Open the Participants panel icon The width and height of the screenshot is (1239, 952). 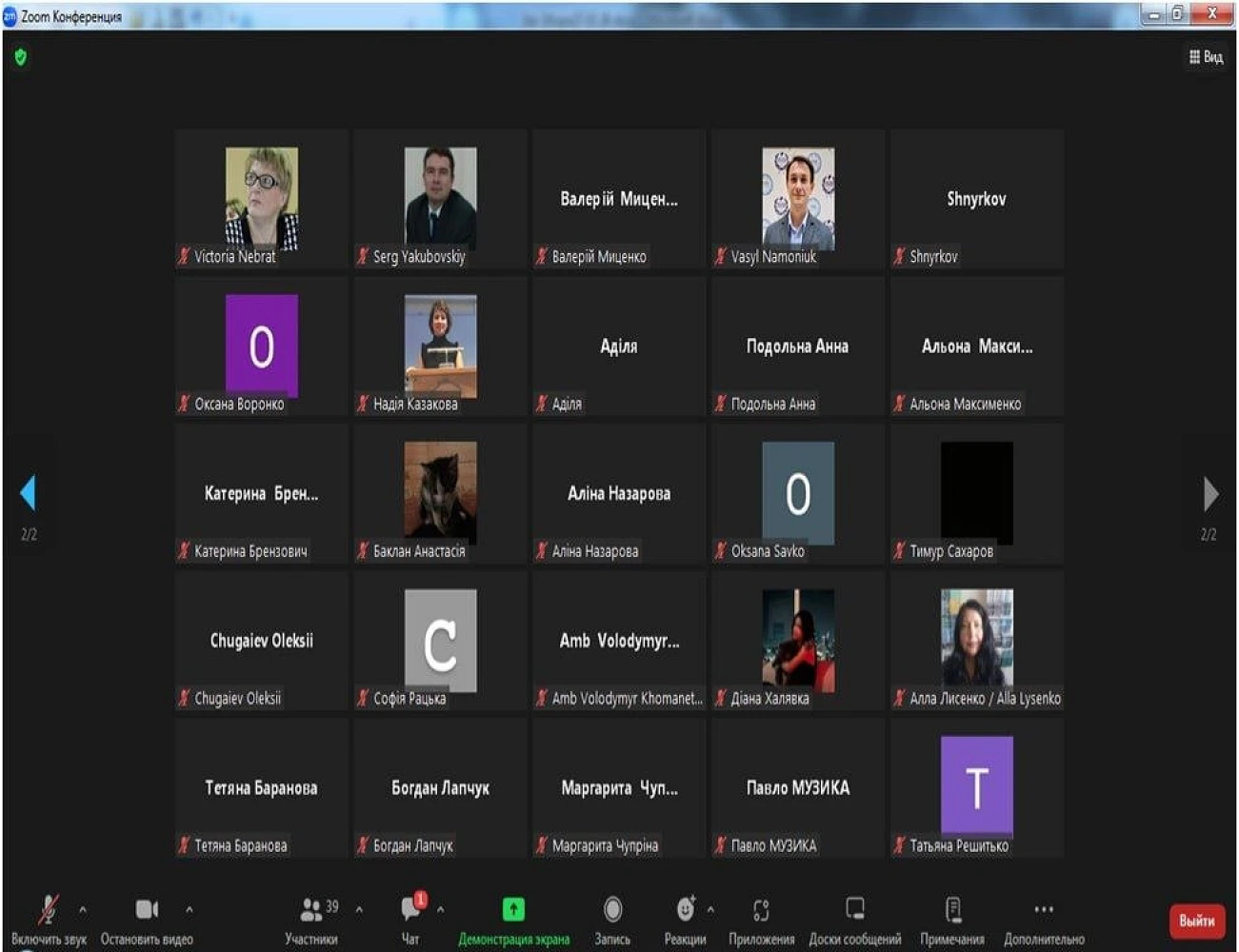(x=310, y=910)
